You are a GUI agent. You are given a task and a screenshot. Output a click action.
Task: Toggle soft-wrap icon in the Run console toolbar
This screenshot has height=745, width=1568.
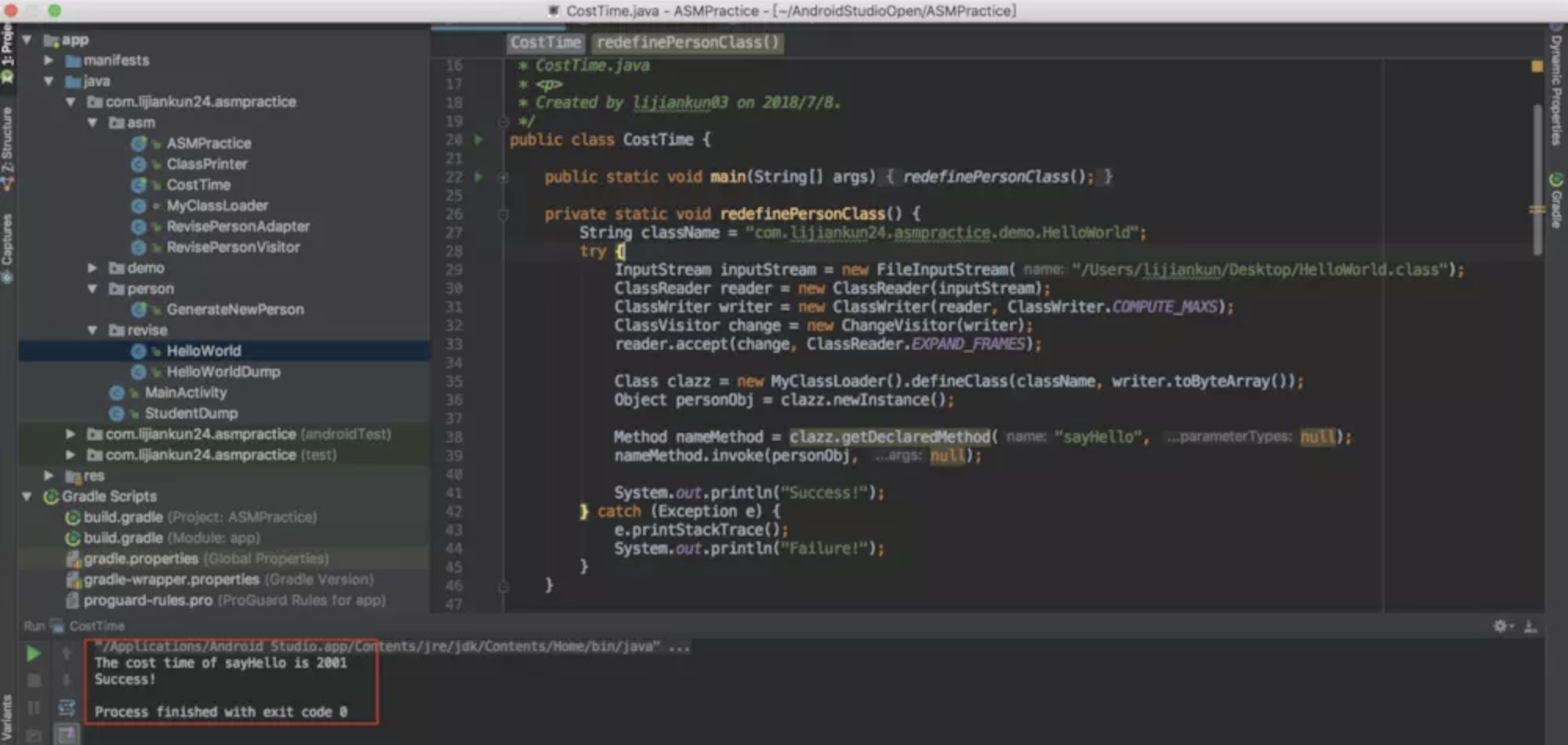coord(67,708)
